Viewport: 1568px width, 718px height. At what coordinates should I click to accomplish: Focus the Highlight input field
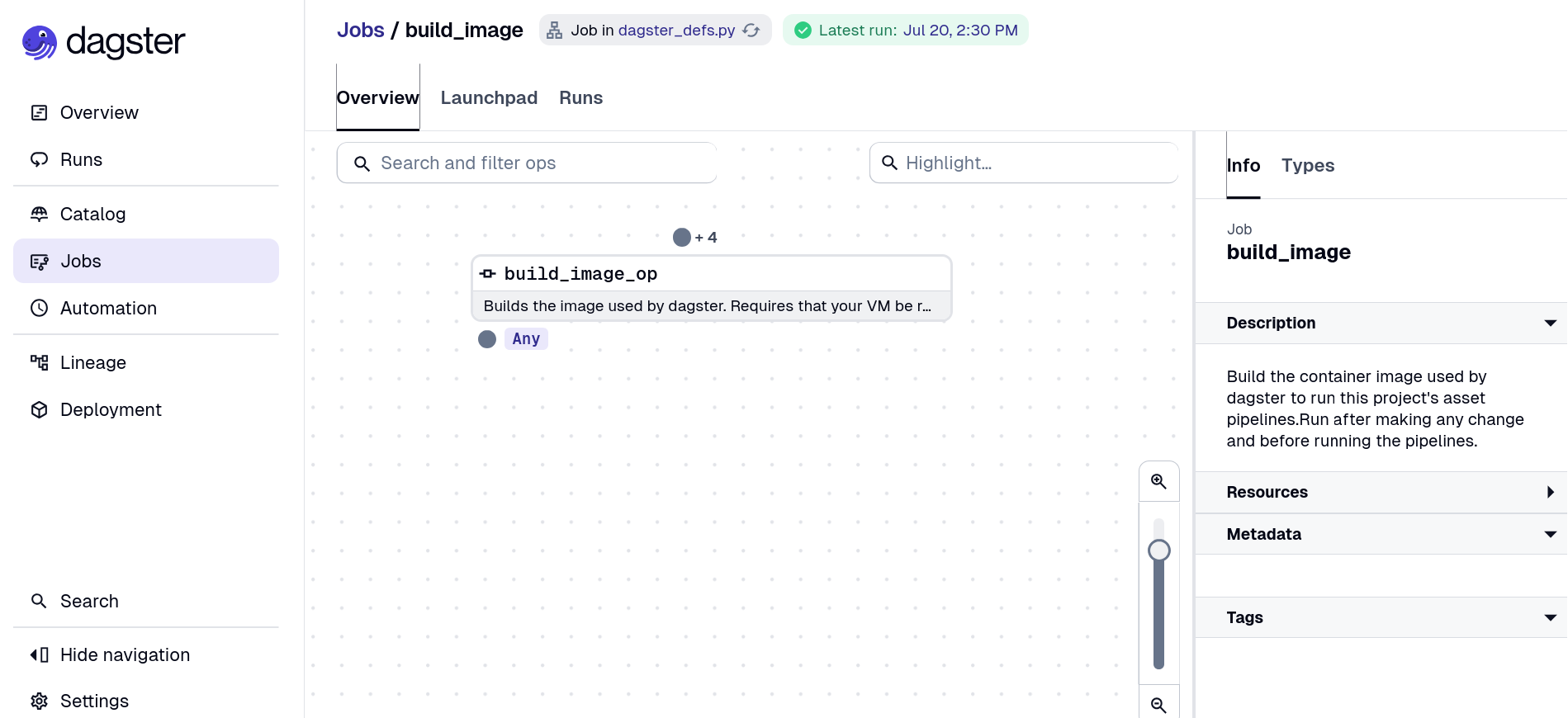[x=1024, y=163]
